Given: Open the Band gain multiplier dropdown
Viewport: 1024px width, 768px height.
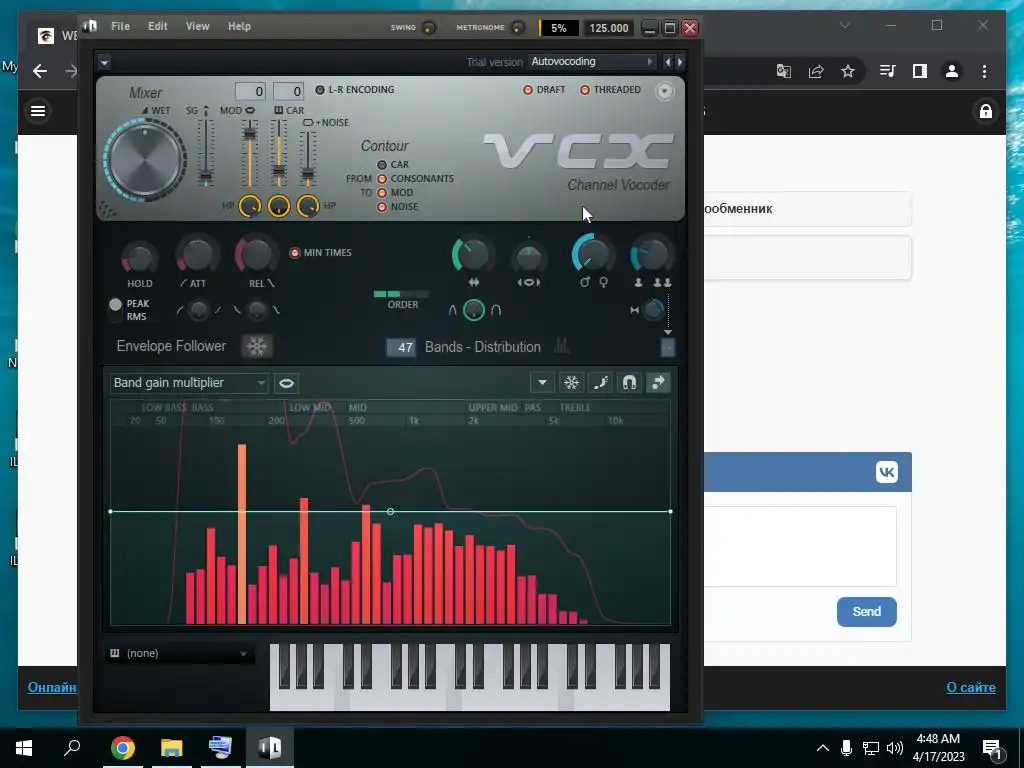Looking at the screenshot, I should pos(188,383).
